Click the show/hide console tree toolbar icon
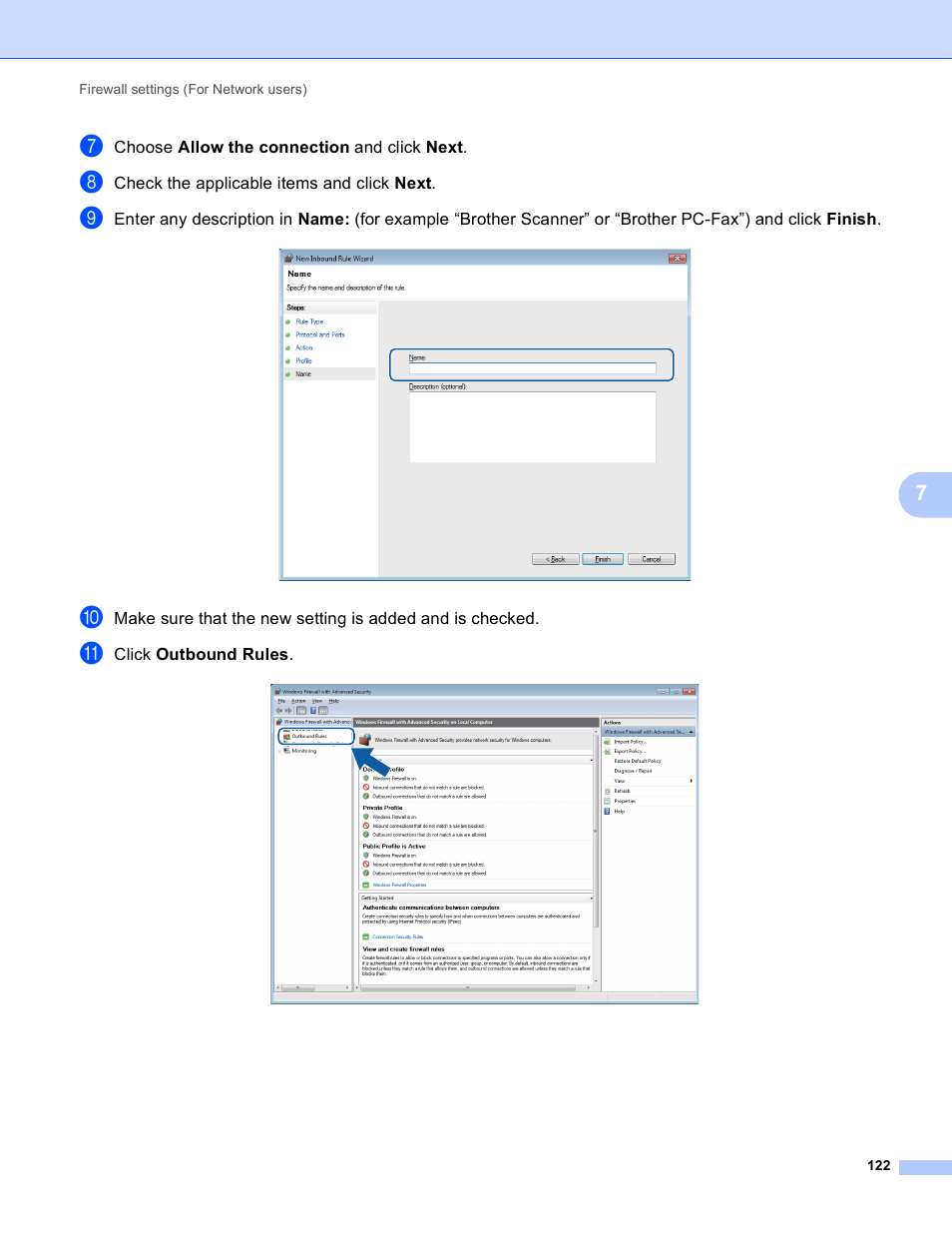This screenshot has width=952, height=1233. (x=301, y=711)
